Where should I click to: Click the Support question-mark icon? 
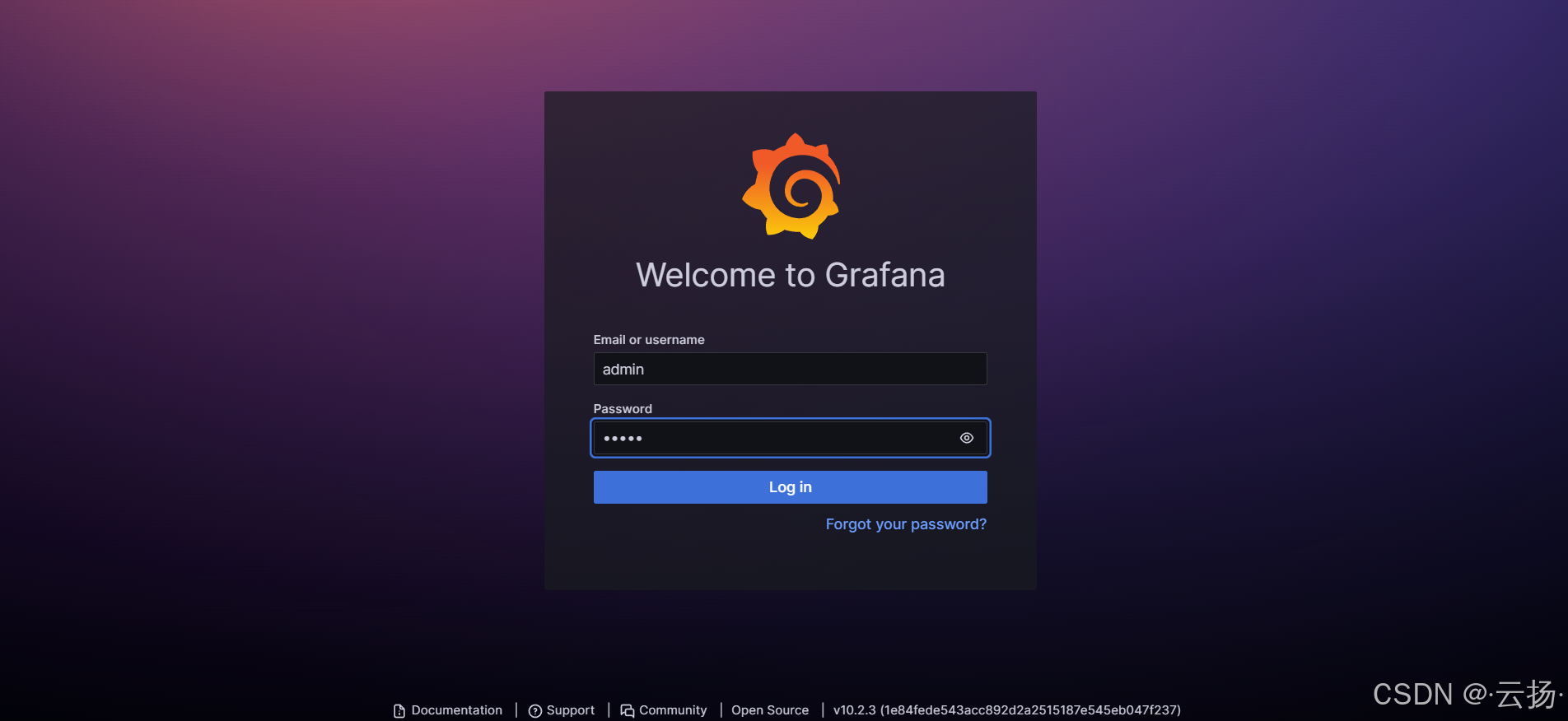coord(535,710)
